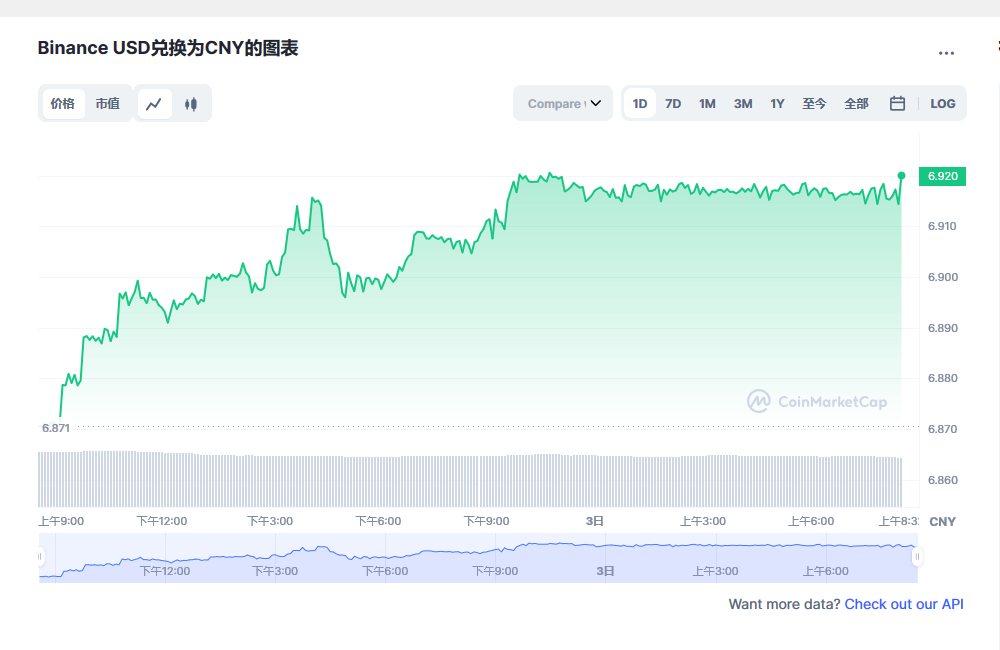Click the 6.900 price axis label
The height and width of the screenshot is (650, 1000).
[x=943, y=277]
